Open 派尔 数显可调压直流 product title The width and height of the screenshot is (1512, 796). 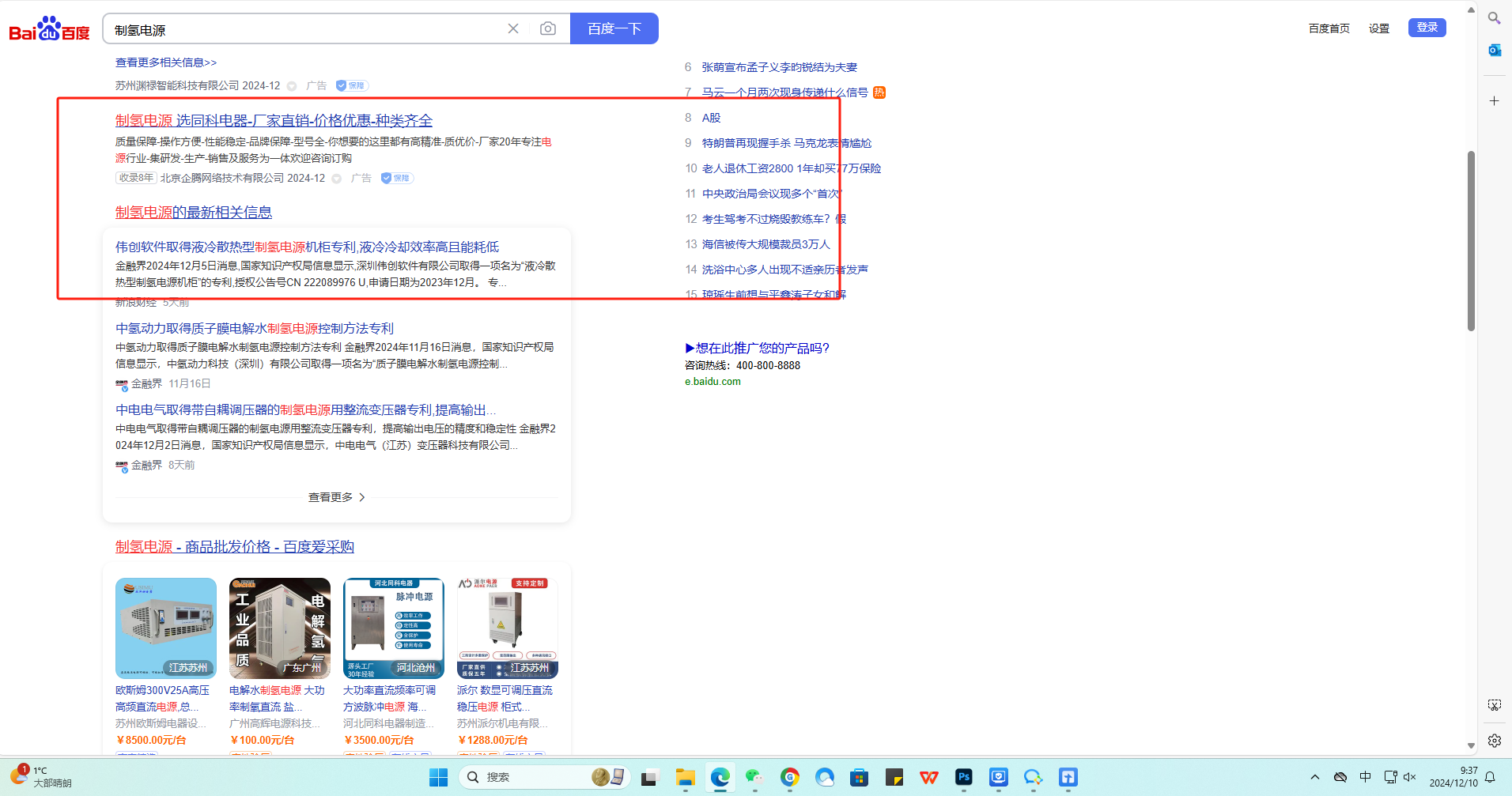click(x=505, y=699)
